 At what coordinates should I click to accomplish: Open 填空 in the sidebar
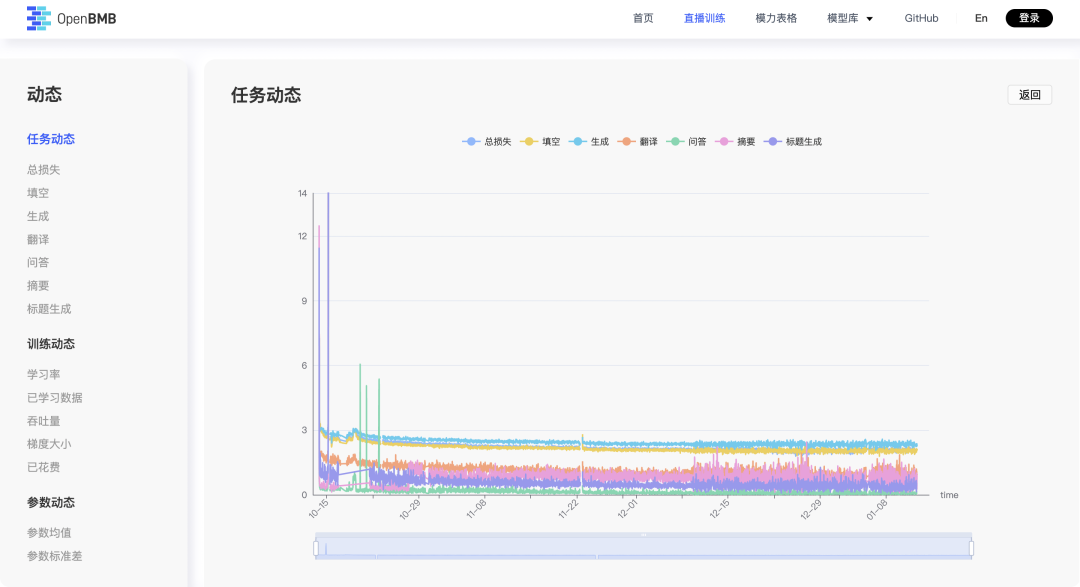coord(38,193)
